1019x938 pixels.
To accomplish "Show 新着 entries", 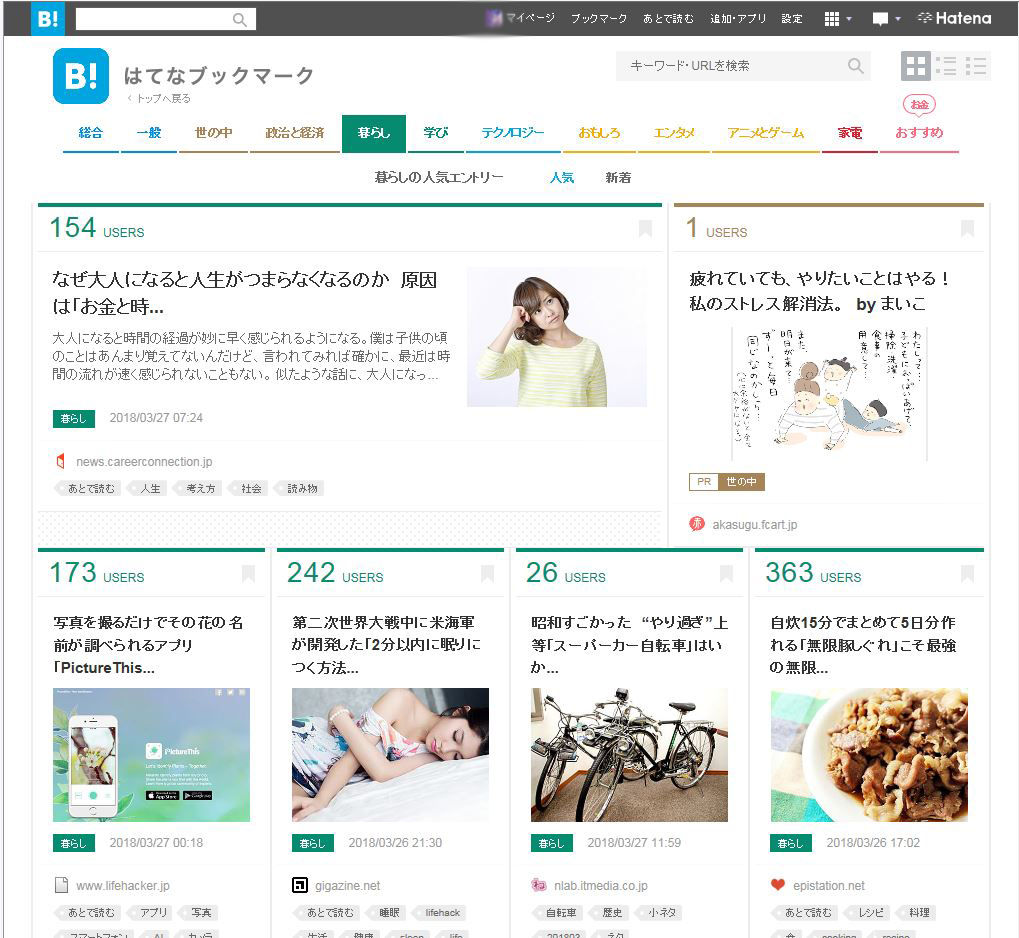I will [618, 177].
